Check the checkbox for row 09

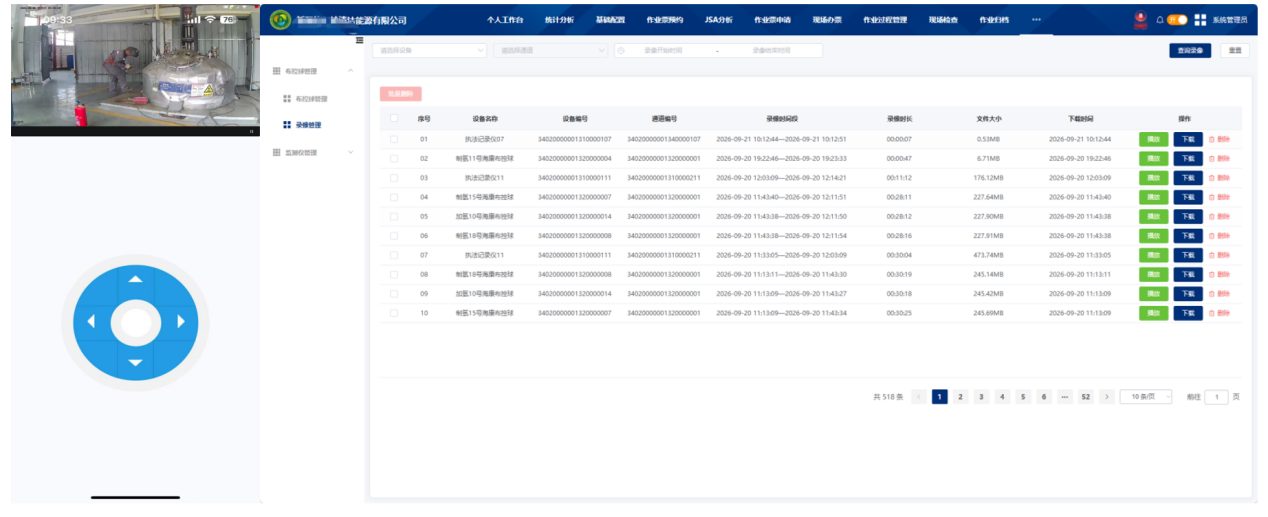[394, 293]
